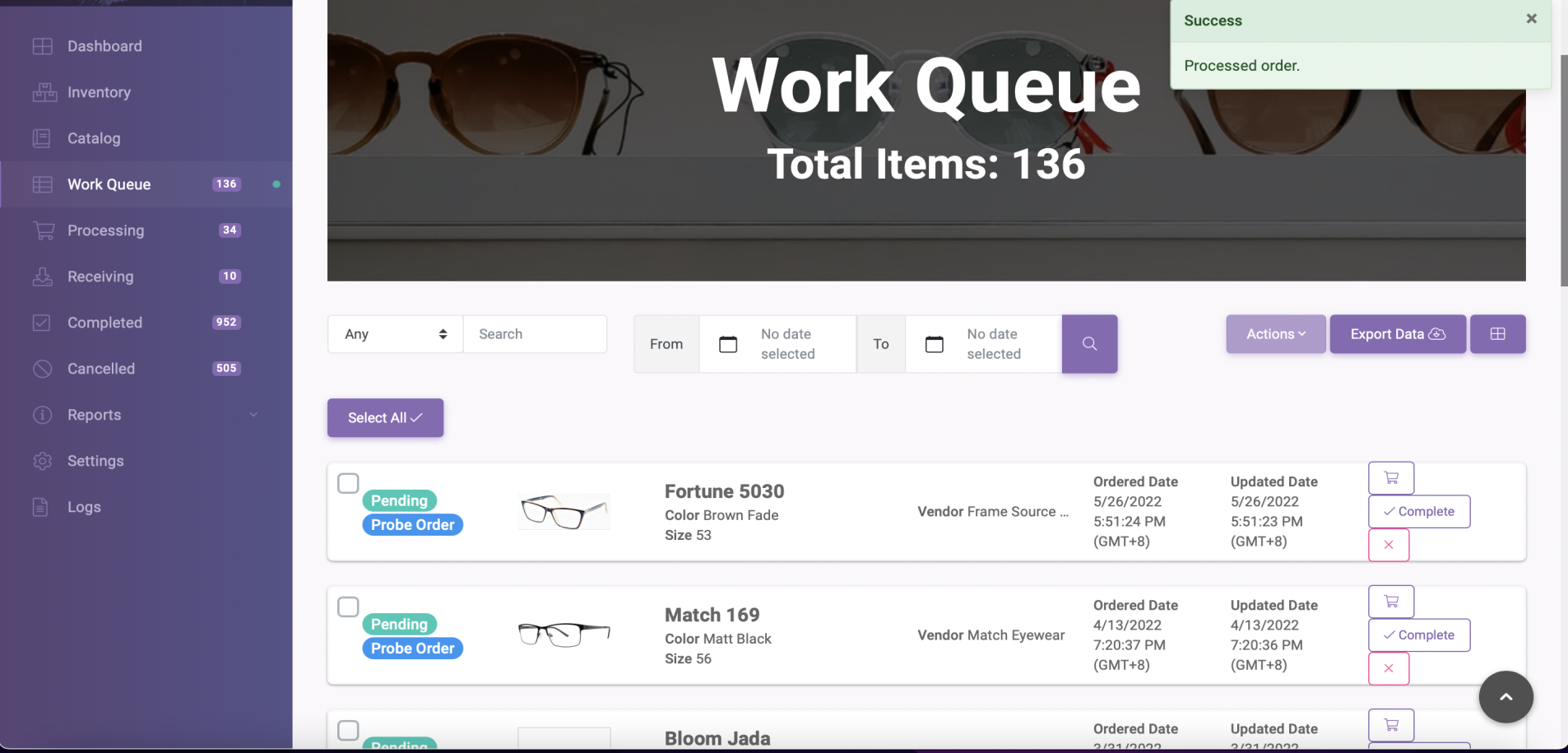Open the Actions dropdown menu
This screenshot has width=1568, height=753.
[x=1276, y=334]
